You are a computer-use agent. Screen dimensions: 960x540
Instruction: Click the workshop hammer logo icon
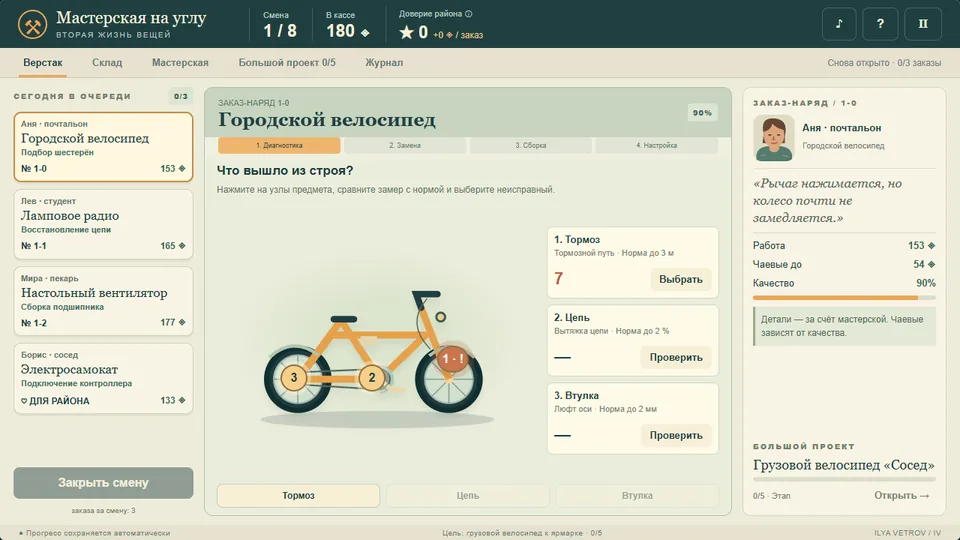pos(32,25)
